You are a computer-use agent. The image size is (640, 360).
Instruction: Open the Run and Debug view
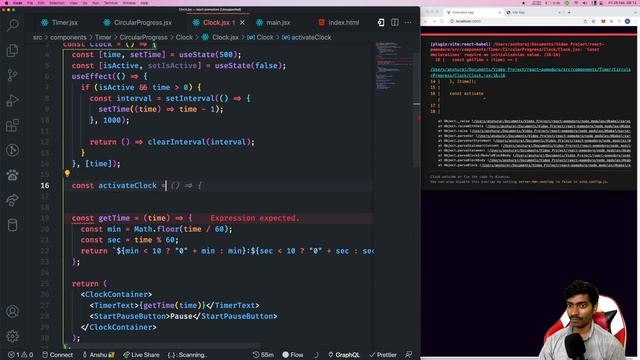13,100
